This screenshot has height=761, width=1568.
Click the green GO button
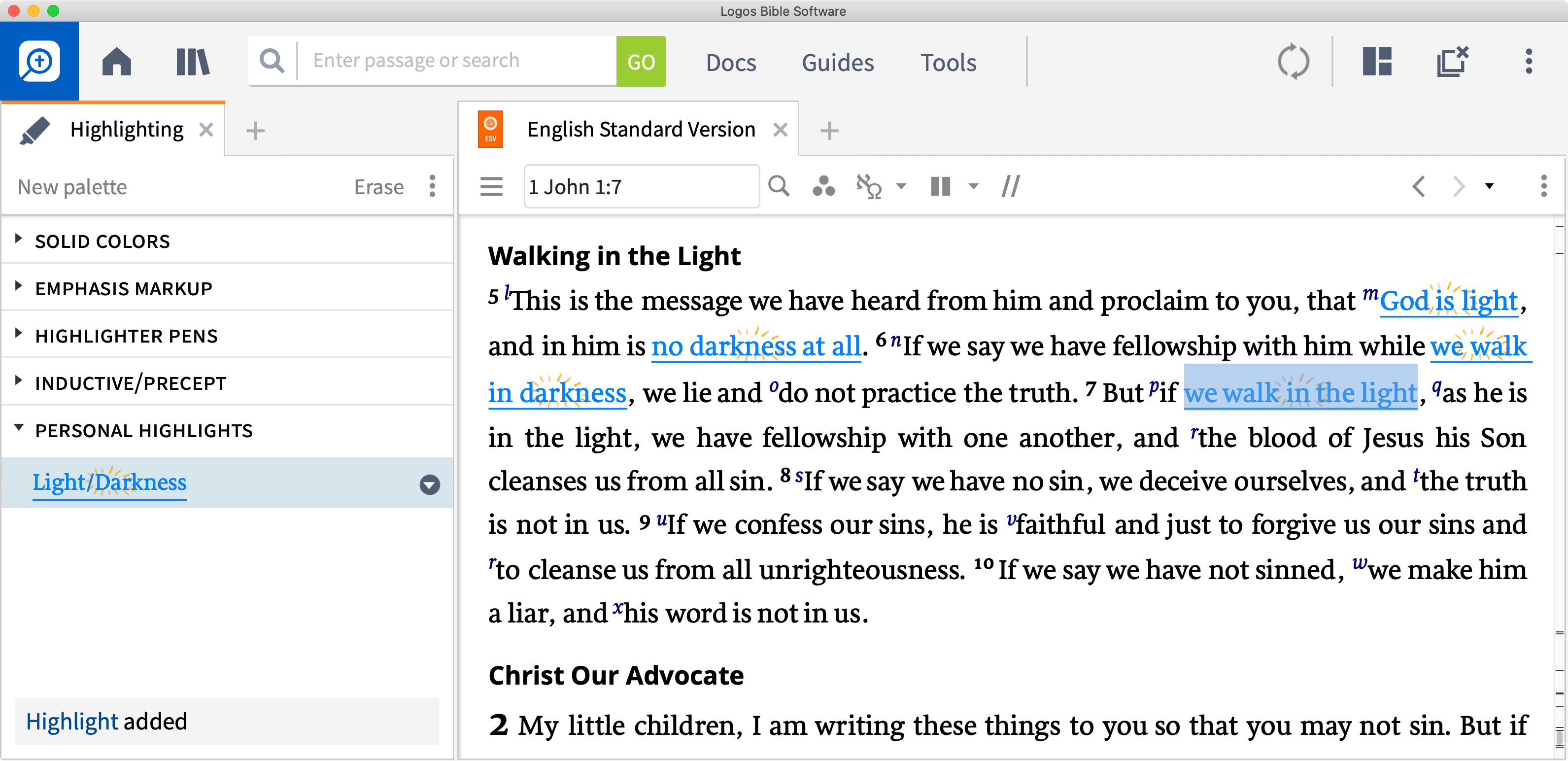[x=641, y=61]
